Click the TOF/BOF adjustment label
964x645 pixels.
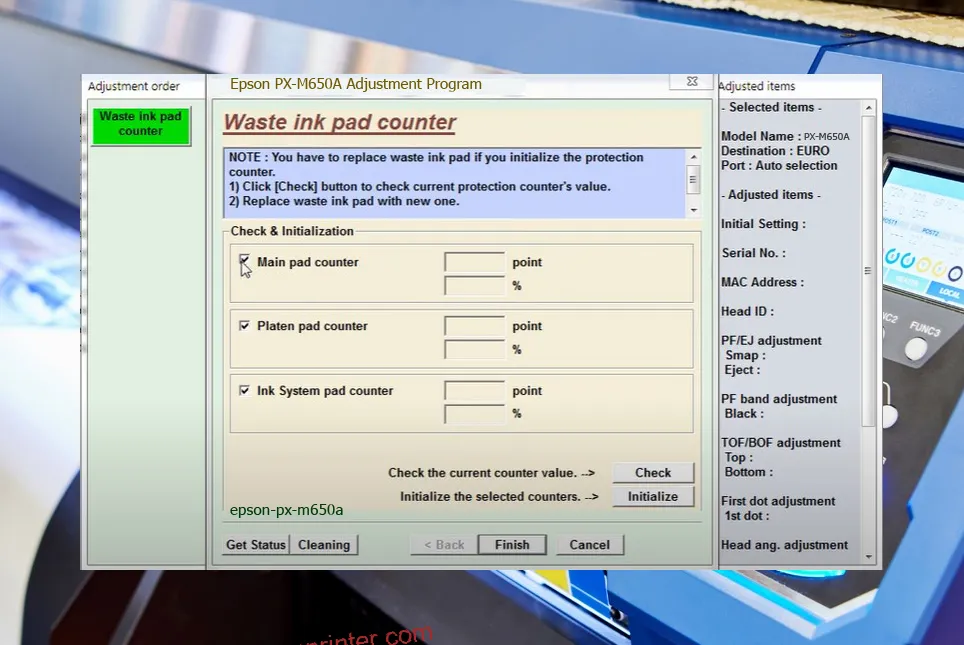coord(781,443)
